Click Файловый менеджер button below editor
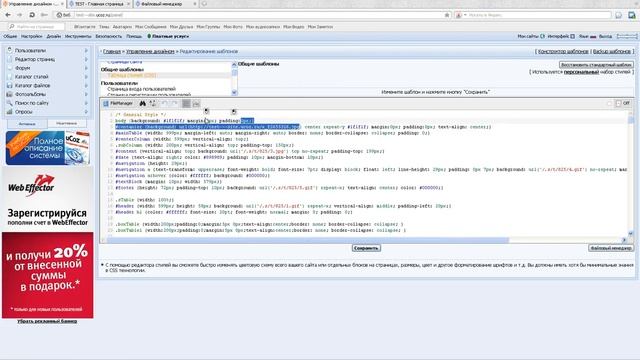The width and height of the screenshot is (640, 360). [611, 248]
